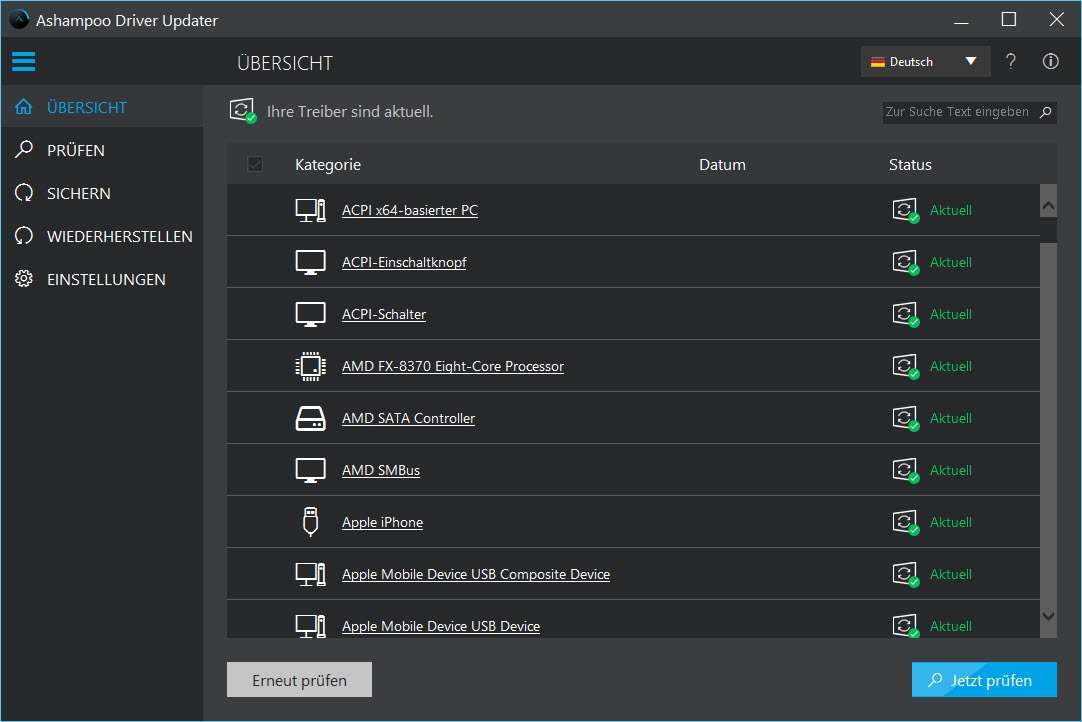Click the USB plug icon of Apple iPhone
This screenshot has height=722, width=1082.
[x=311, y=522]
